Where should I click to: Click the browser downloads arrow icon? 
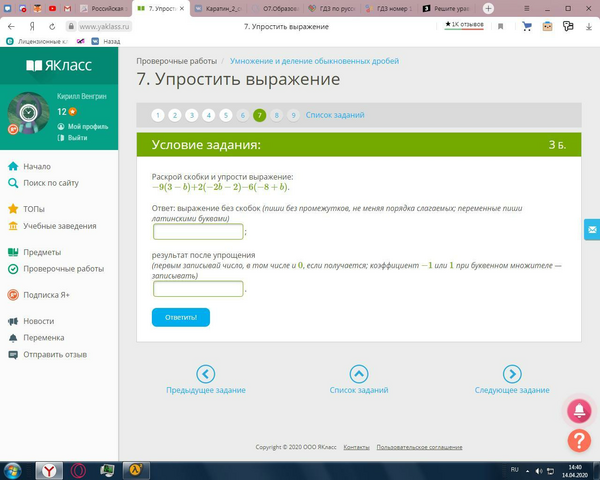(589, 26)
